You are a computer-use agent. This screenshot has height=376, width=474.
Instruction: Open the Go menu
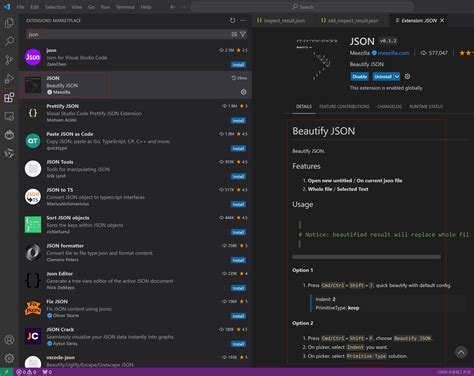pos(91,7)
